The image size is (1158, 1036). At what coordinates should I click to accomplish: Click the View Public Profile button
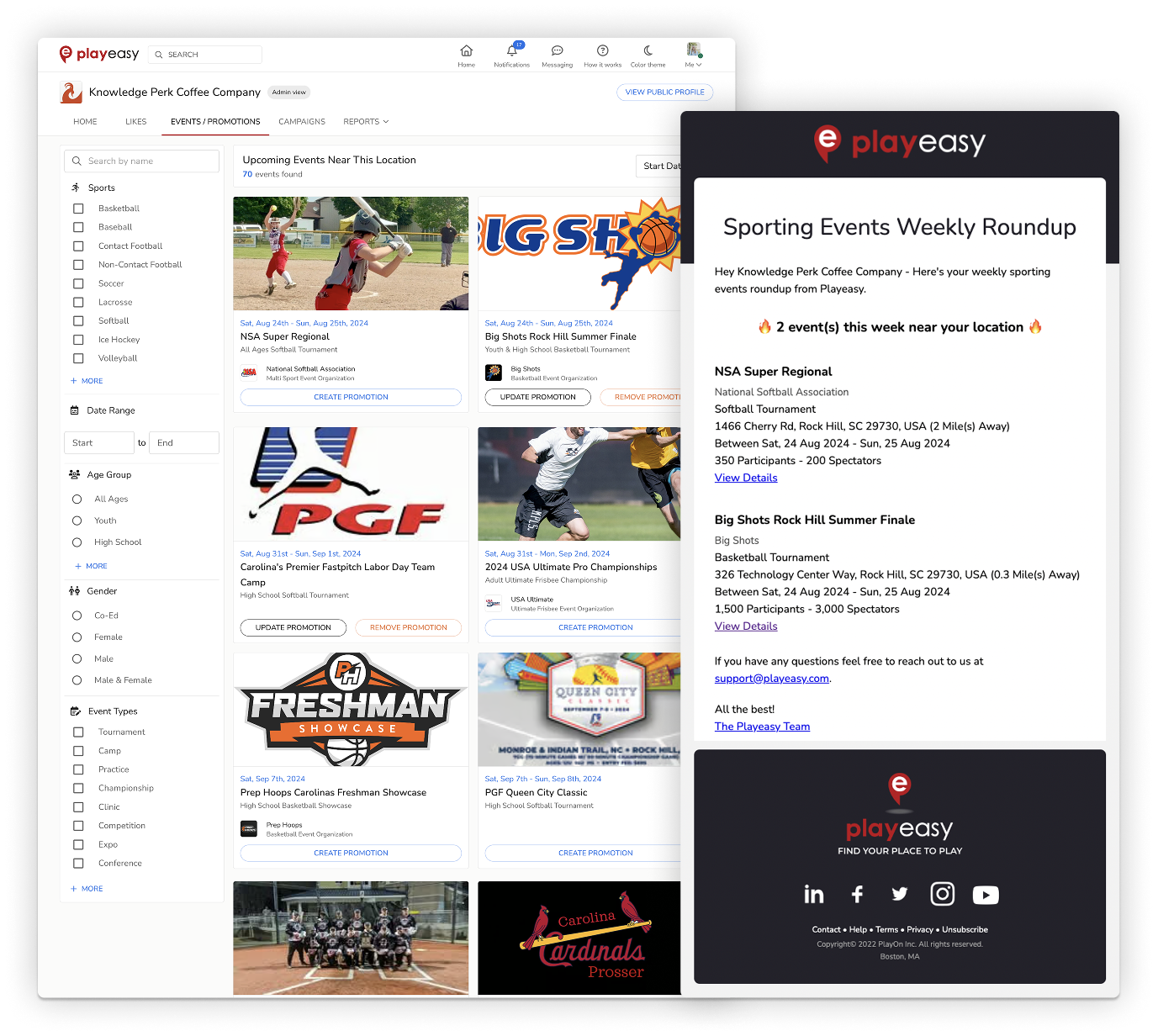[664, 92]
